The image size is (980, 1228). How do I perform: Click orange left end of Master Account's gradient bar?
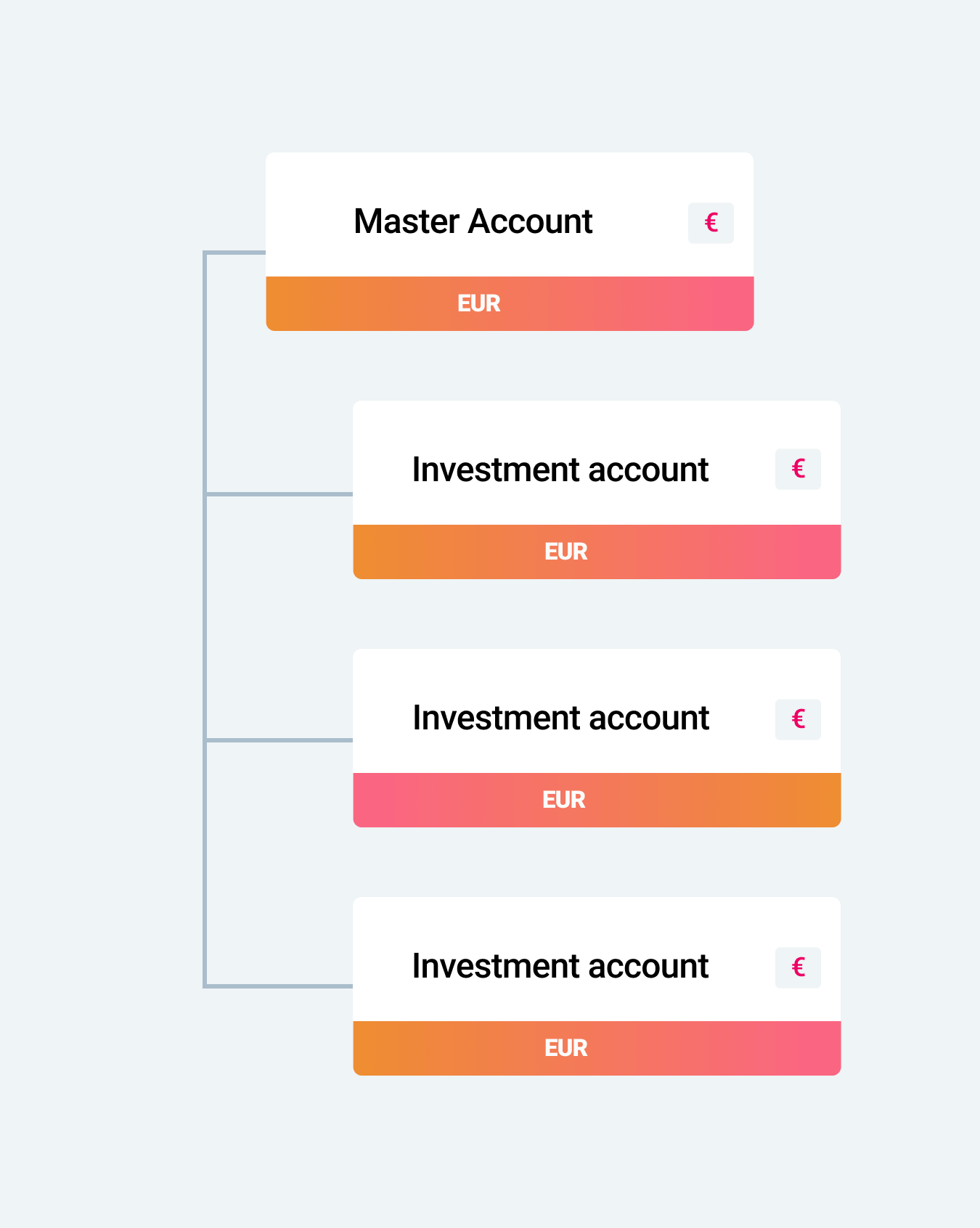tap(290, 303)
